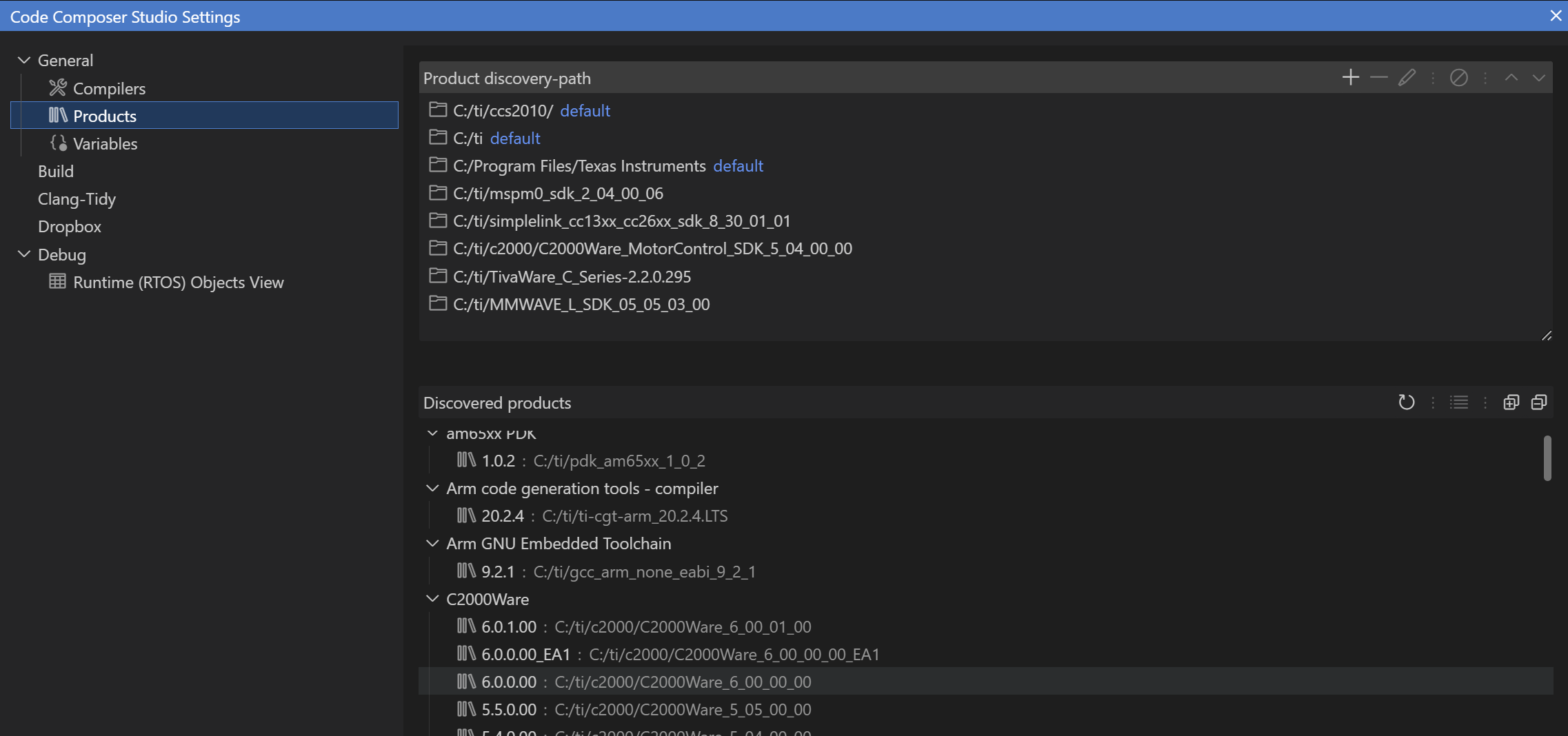Screen dimensions: 1568x736
Task: Collapse the Debug settings section
Action: pyautogui.click(x=24, y=254)
